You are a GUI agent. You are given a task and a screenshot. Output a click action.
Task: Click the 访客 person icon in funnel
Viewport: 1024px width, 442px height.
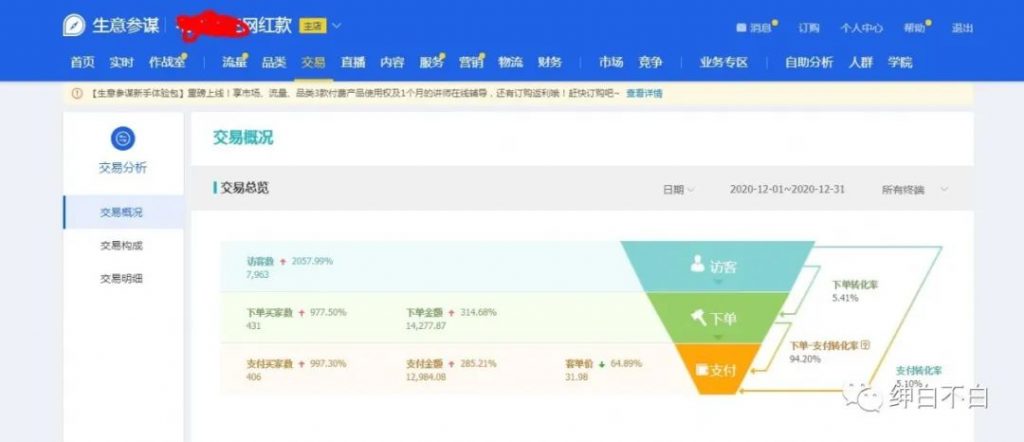698,264
